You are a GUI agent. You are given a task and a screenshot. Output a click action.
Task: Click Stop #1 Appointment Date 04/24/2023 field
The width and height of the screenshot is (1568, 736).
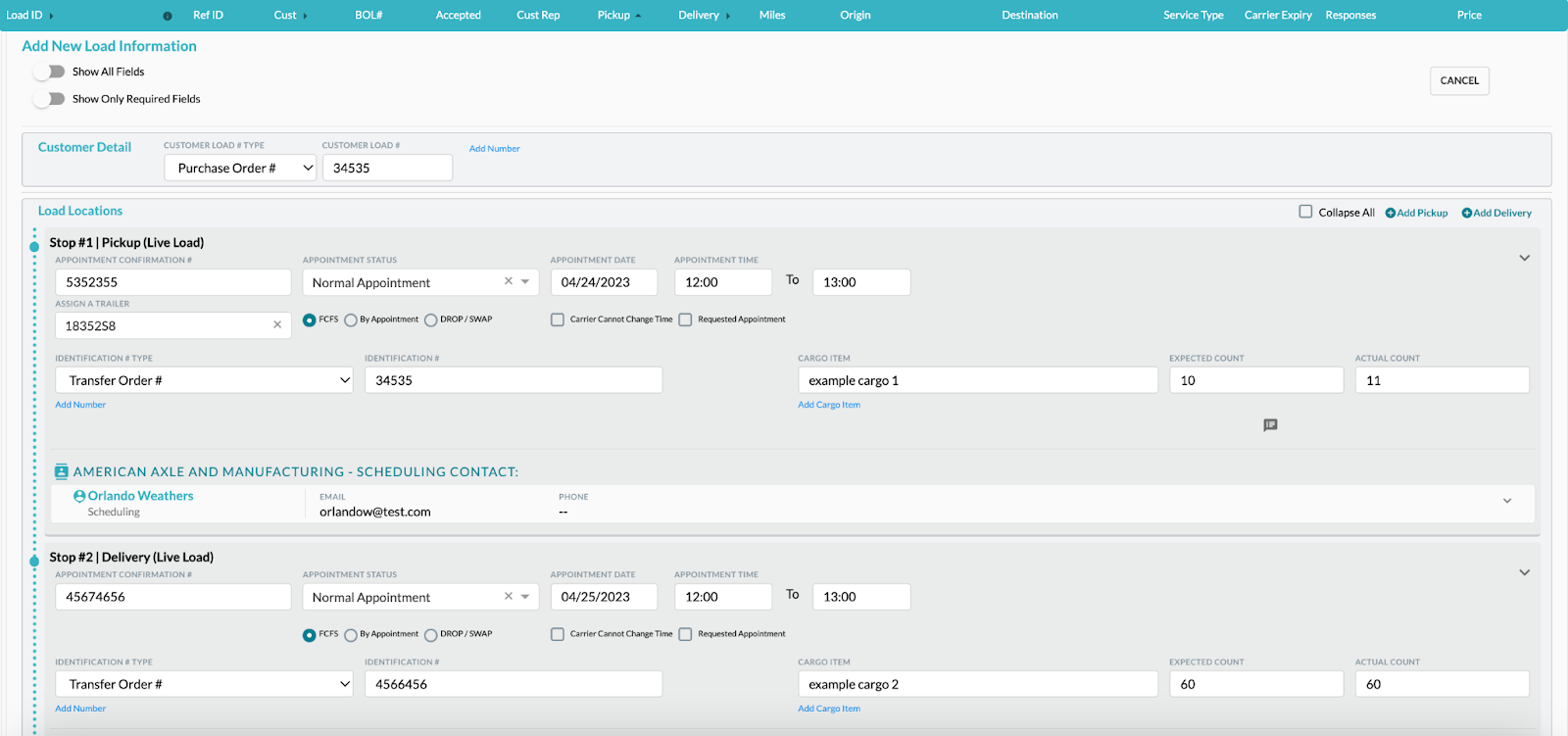coord(604,282)
